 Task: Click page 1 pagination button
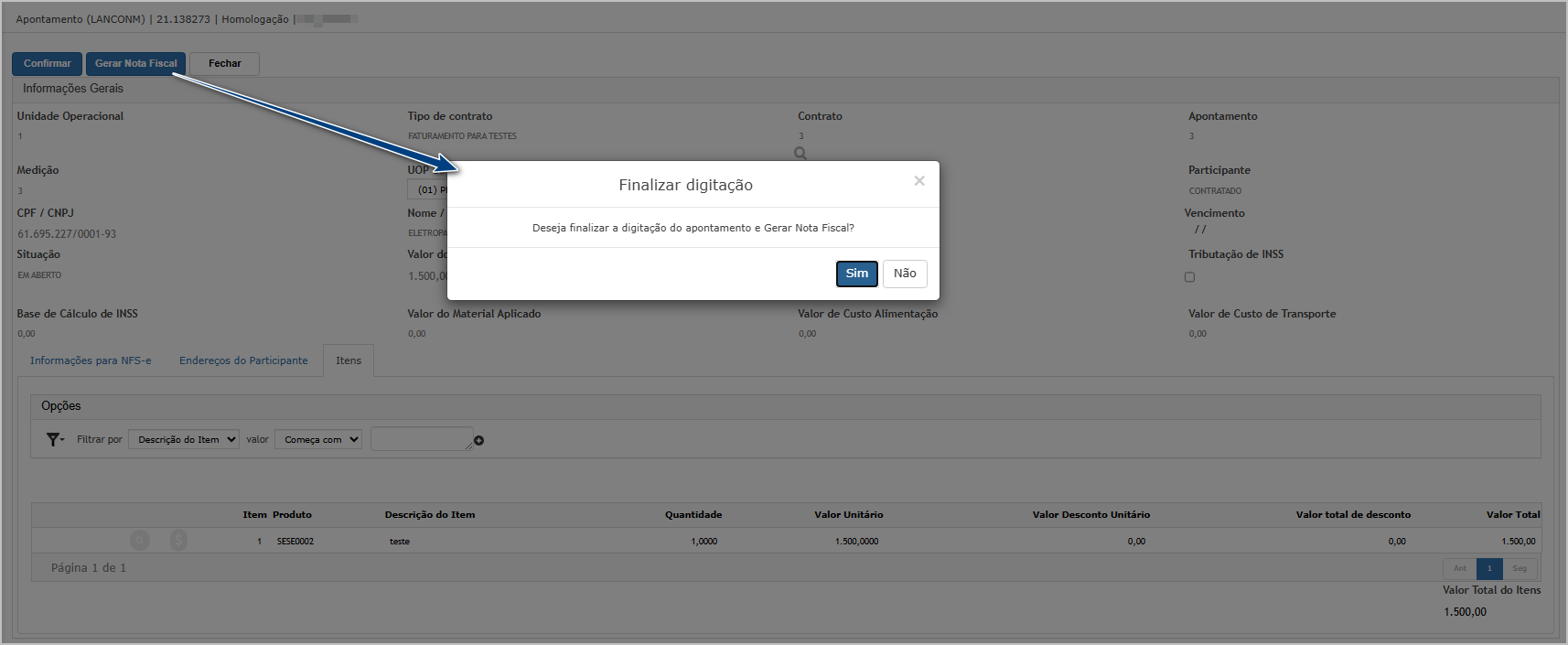(1489, 569)
